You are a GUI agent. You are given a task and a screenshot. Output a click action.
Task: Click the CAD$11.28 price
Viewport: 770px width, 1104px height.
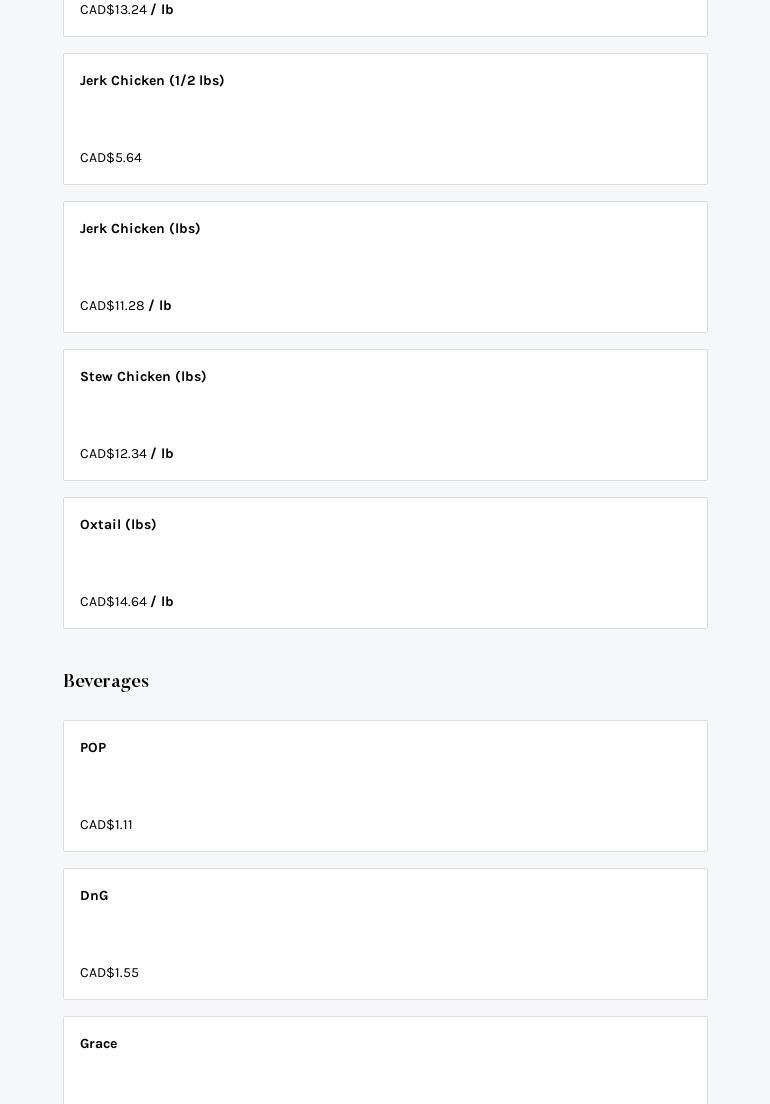pyautogui.click(x=112, y=306)
